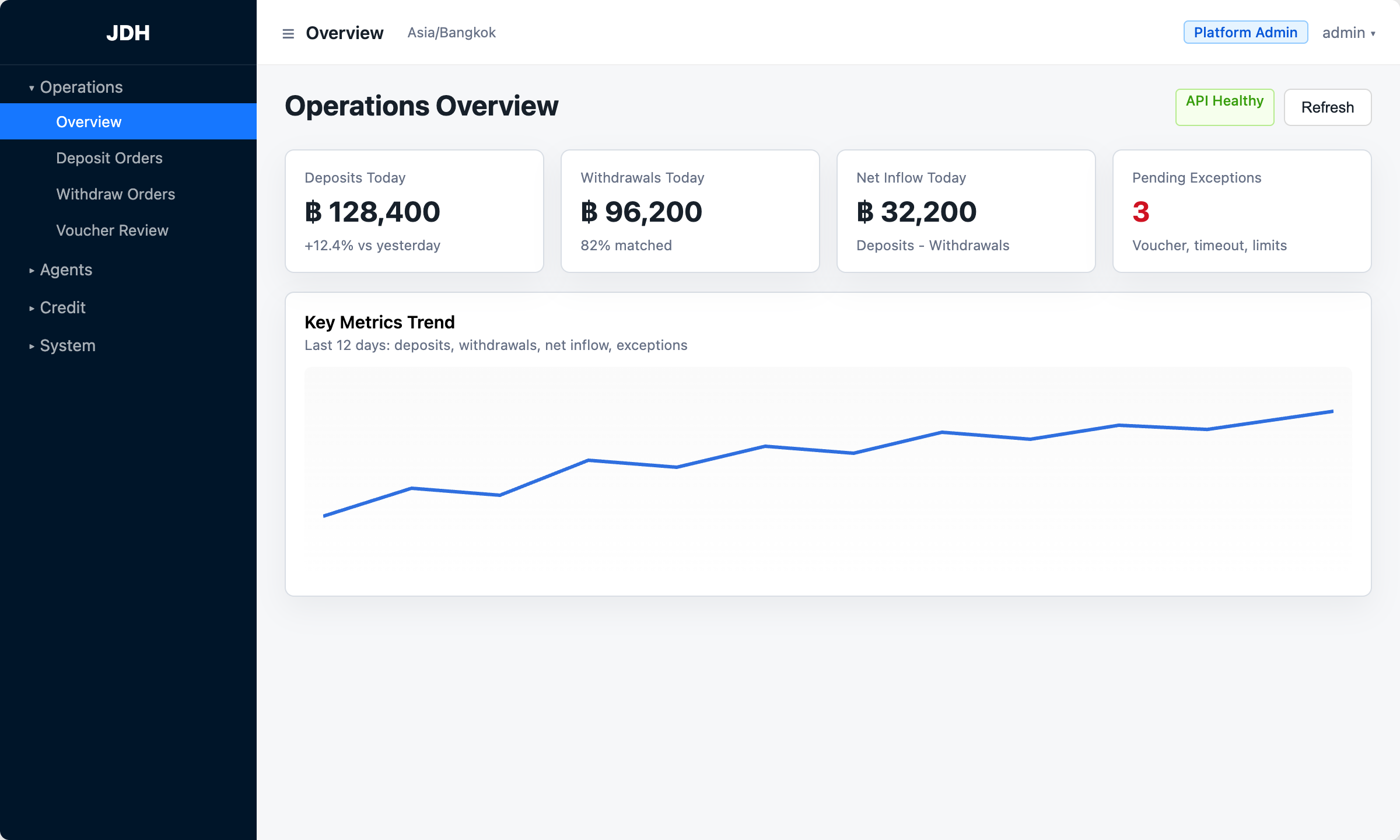This screenshot has width=1400, height=840.
Task: Open Withdraw Orders page
Action: tap(128, 194)
